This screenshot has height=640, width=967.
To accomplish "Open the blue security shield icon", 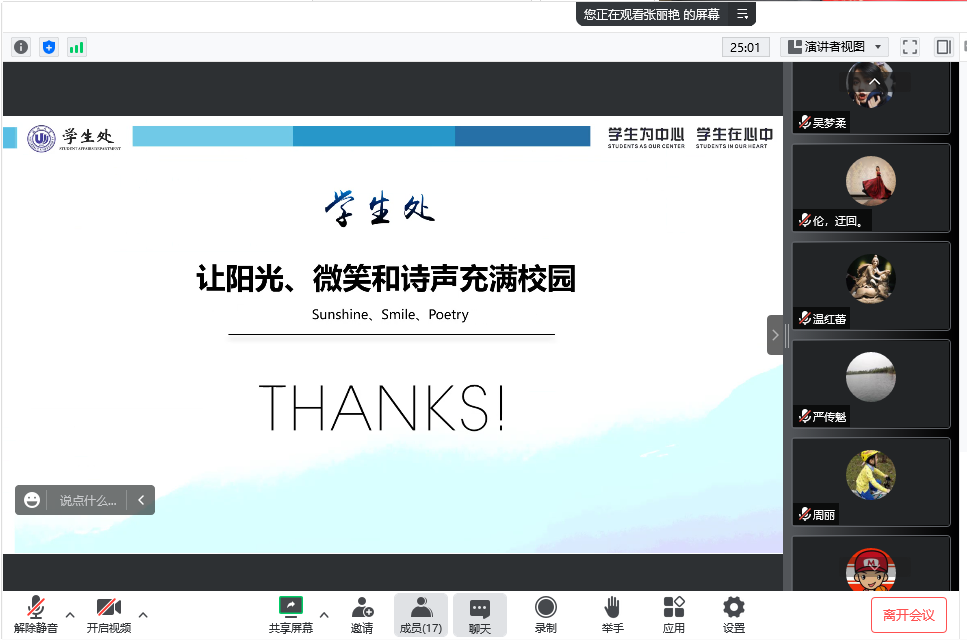I will click(x=49, y=47).
